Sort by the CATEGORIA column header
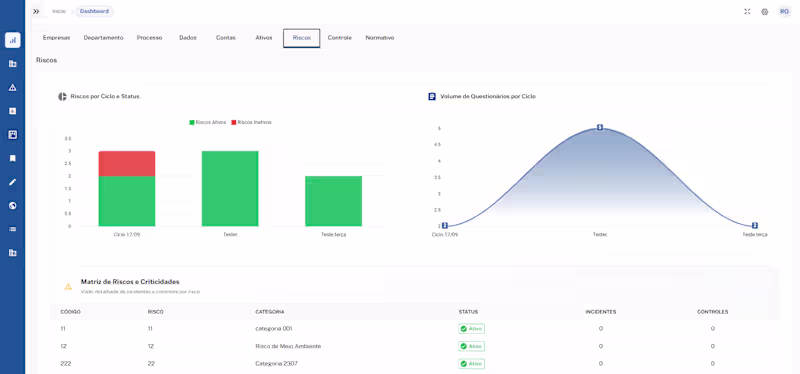This screenshot has height=374, width=800. point(270,312)
